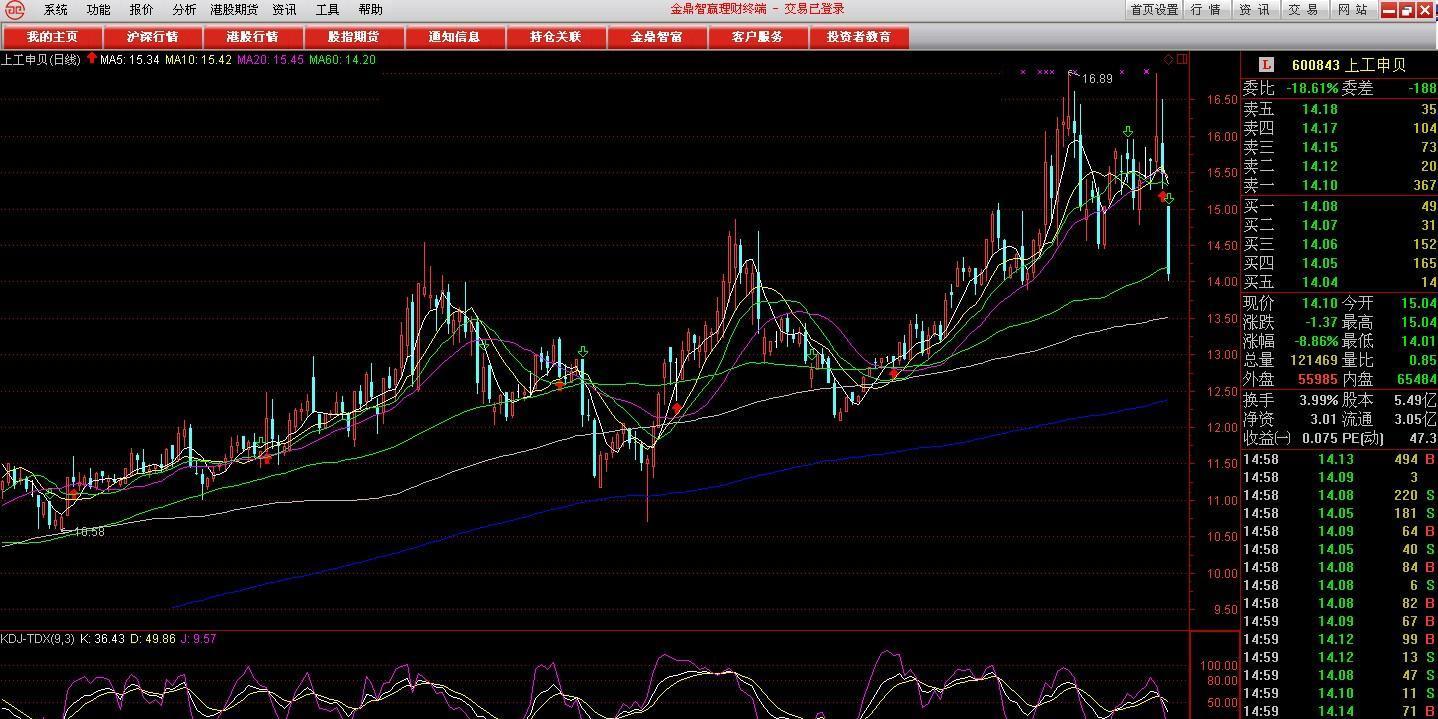The width and height of the screenshot is (1438, 719).
Task: Open the 港股期货 menu
Action: (x=234, y=10)
